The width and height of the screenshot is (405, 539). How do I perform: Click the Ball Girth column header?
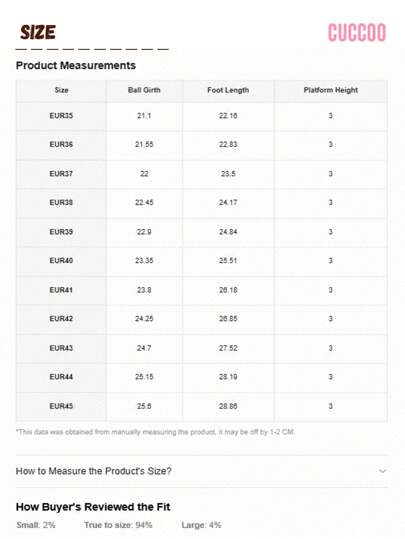pyautogui.click(x=144, y=90)
